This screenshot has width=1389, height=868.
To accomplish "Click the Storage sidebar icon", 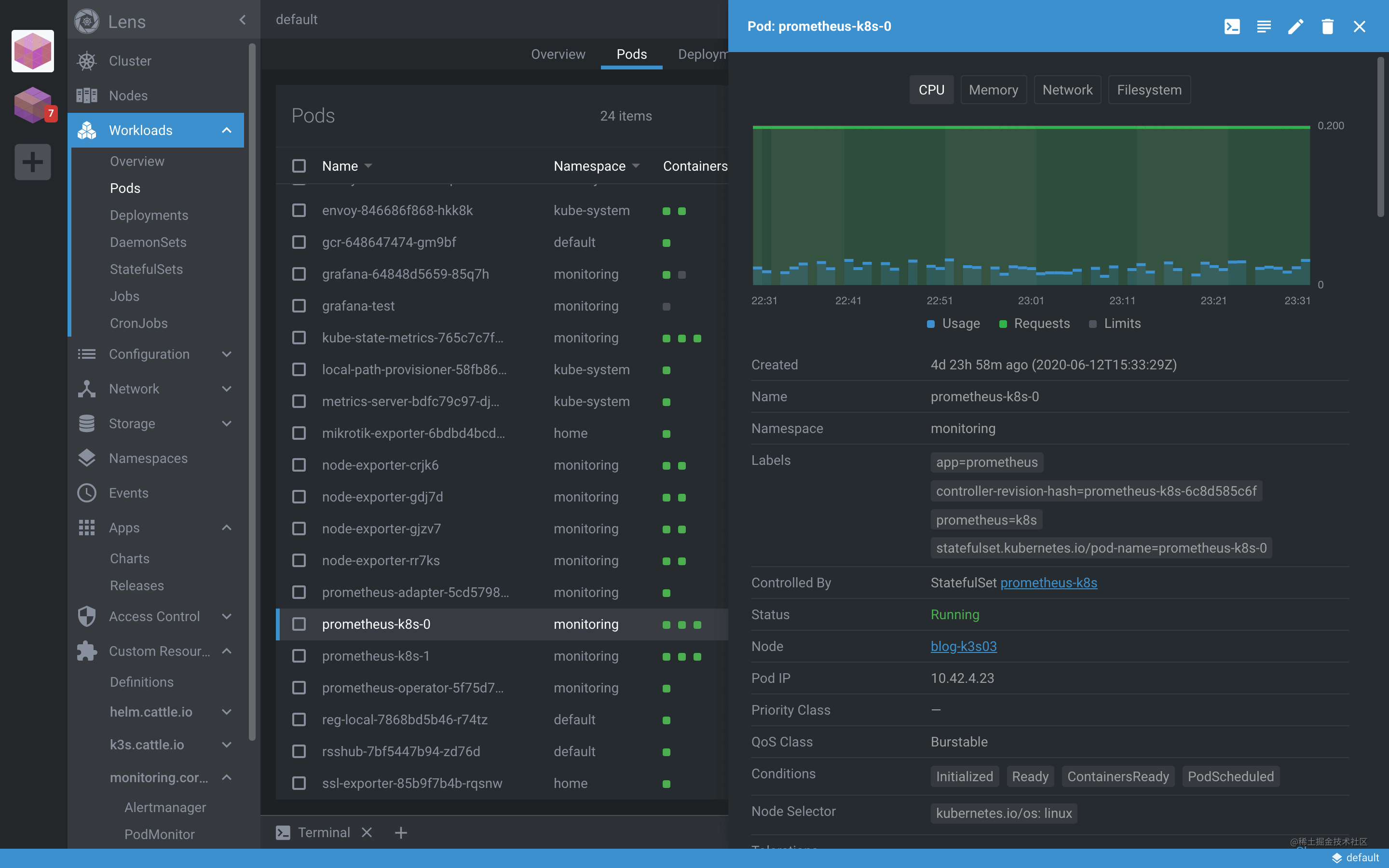I will coord(87,423).
